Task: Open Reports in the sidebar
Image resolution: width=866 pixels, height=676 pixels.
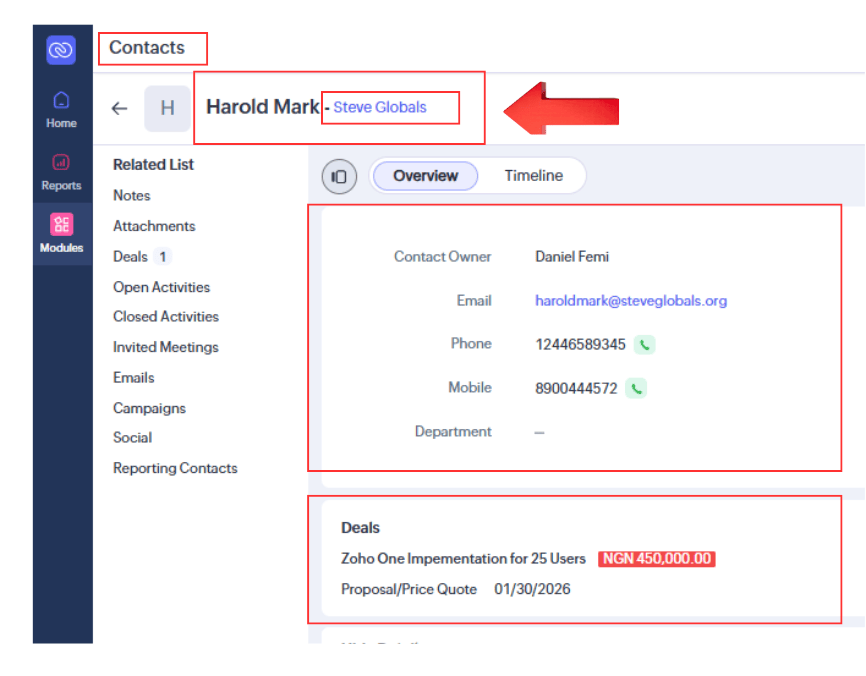Action: tap(61, 172)
